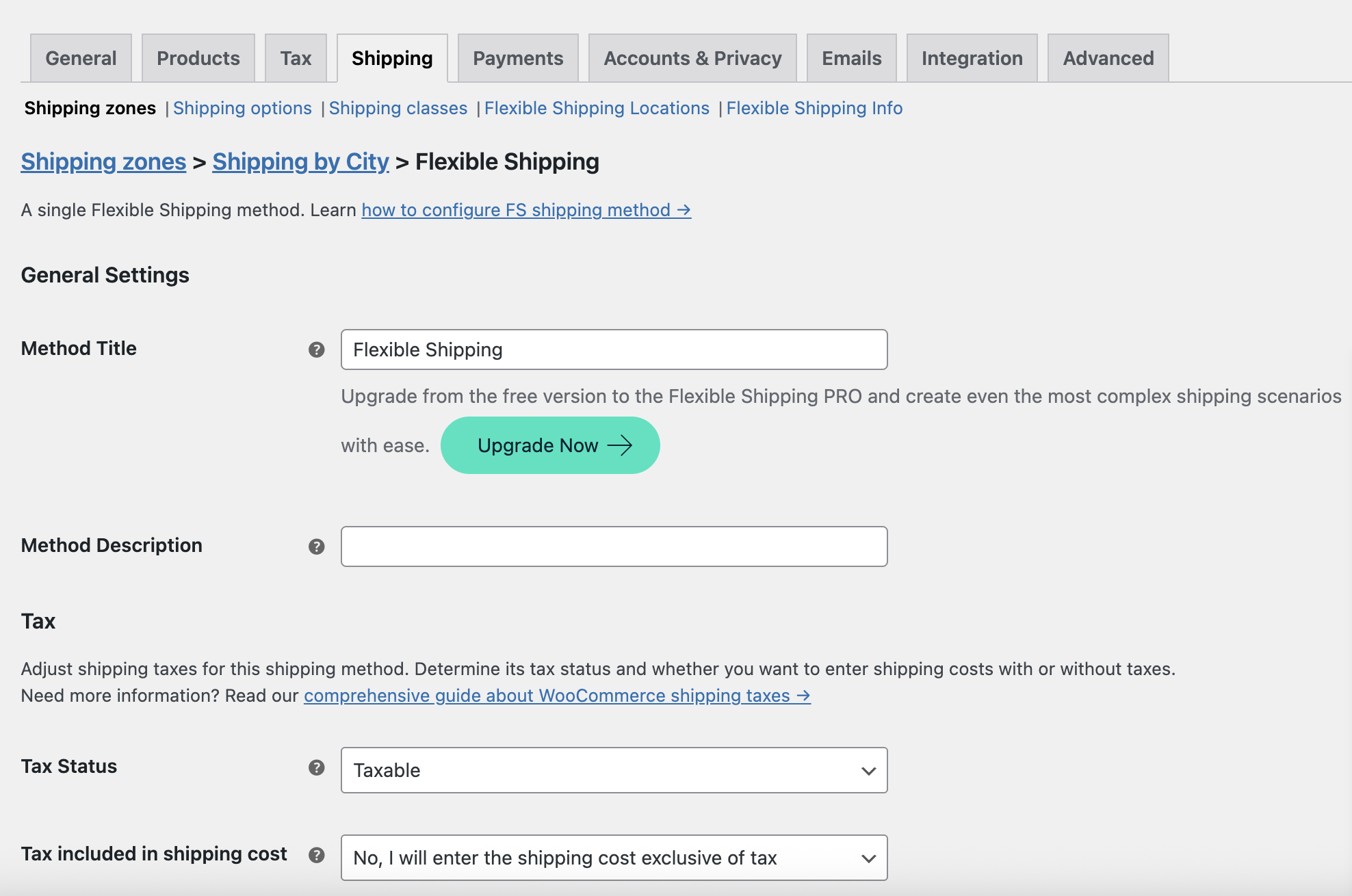Switch to the General tab

(80, 57)
